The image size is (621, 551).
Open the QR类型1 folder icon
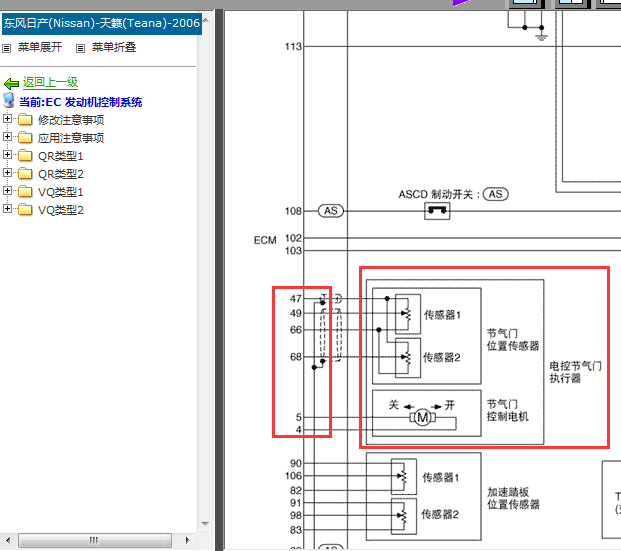[25, 155]
